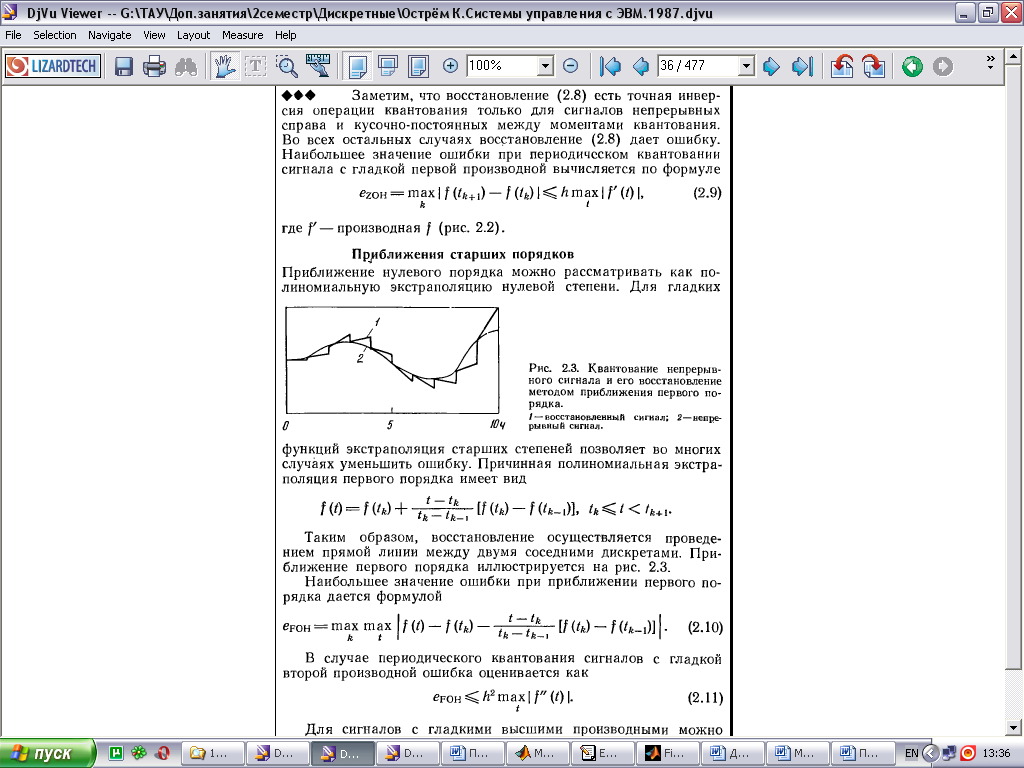Screen dimensions: 1024x768
Task: Open the Selection menu
Action: tap(55, 35)
